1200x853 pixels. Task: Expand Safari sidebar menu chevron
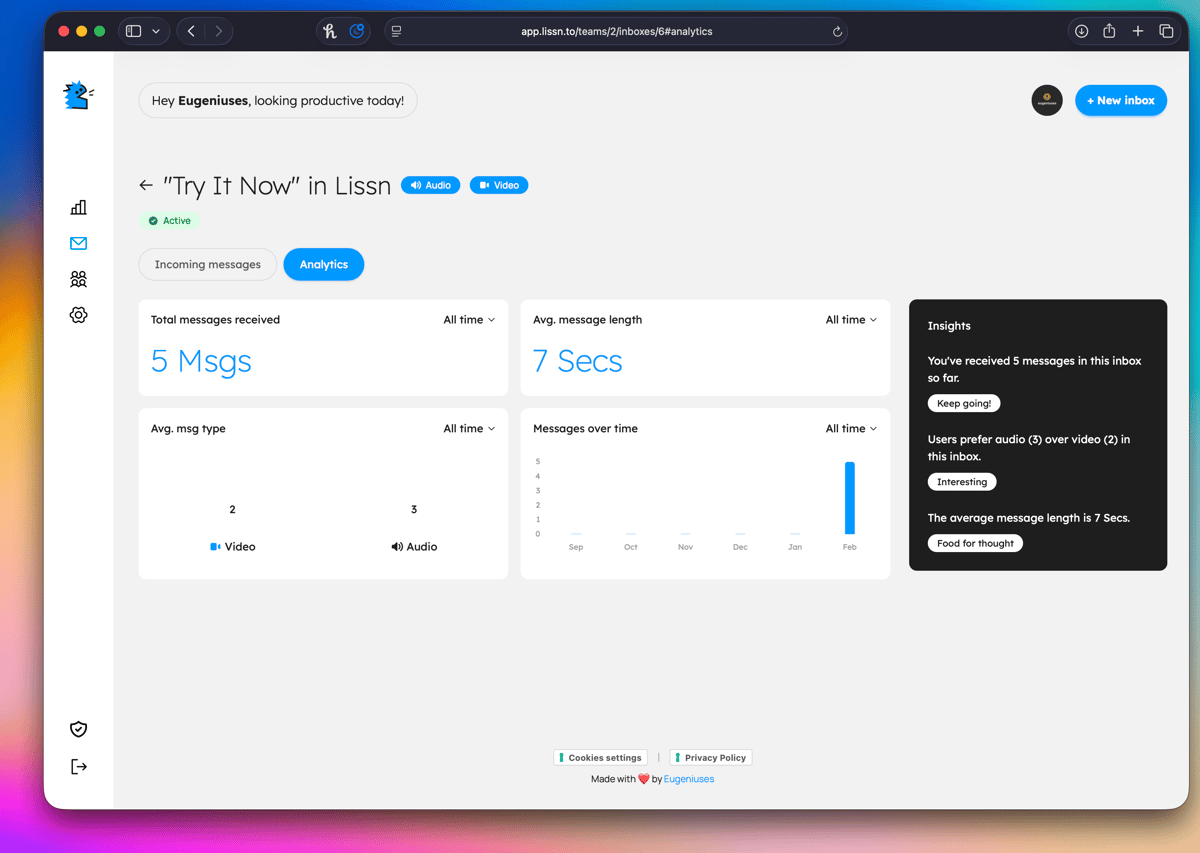click(156, 31)
